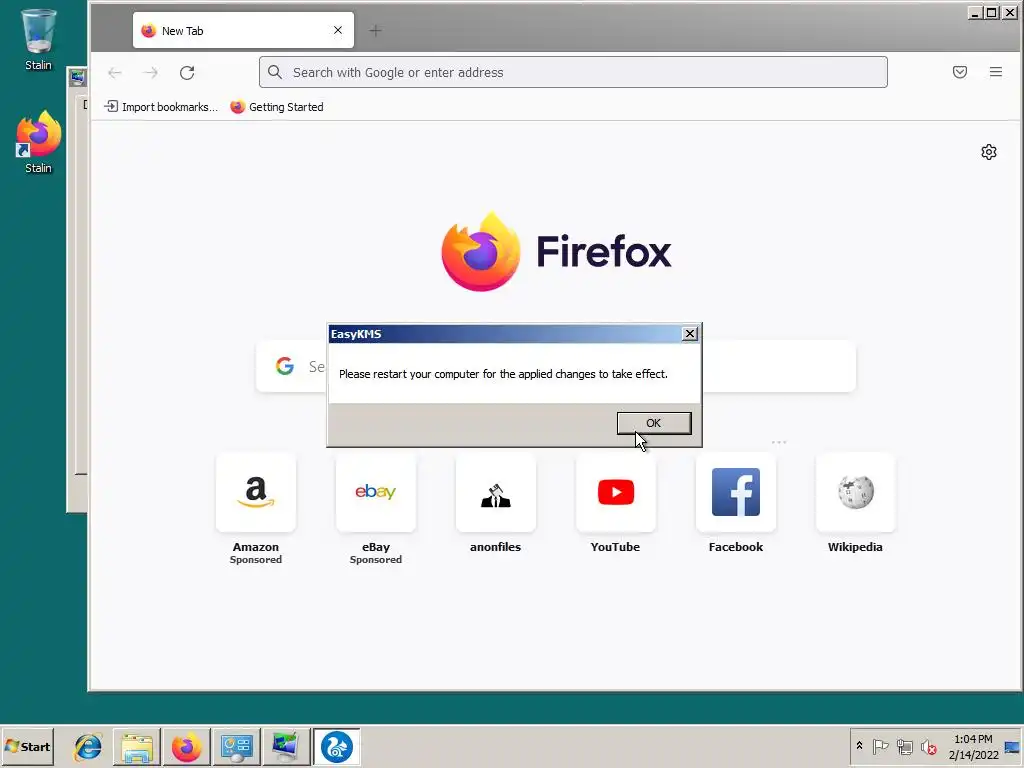1024x768 pixels.
Task: Open options dots above Wikipedia tile
Action: (779, 442)
